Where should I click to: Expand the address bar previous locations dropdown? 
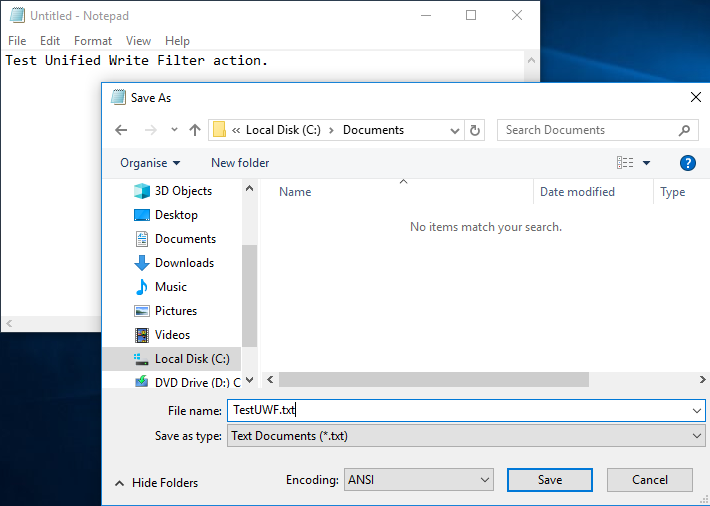455,130
